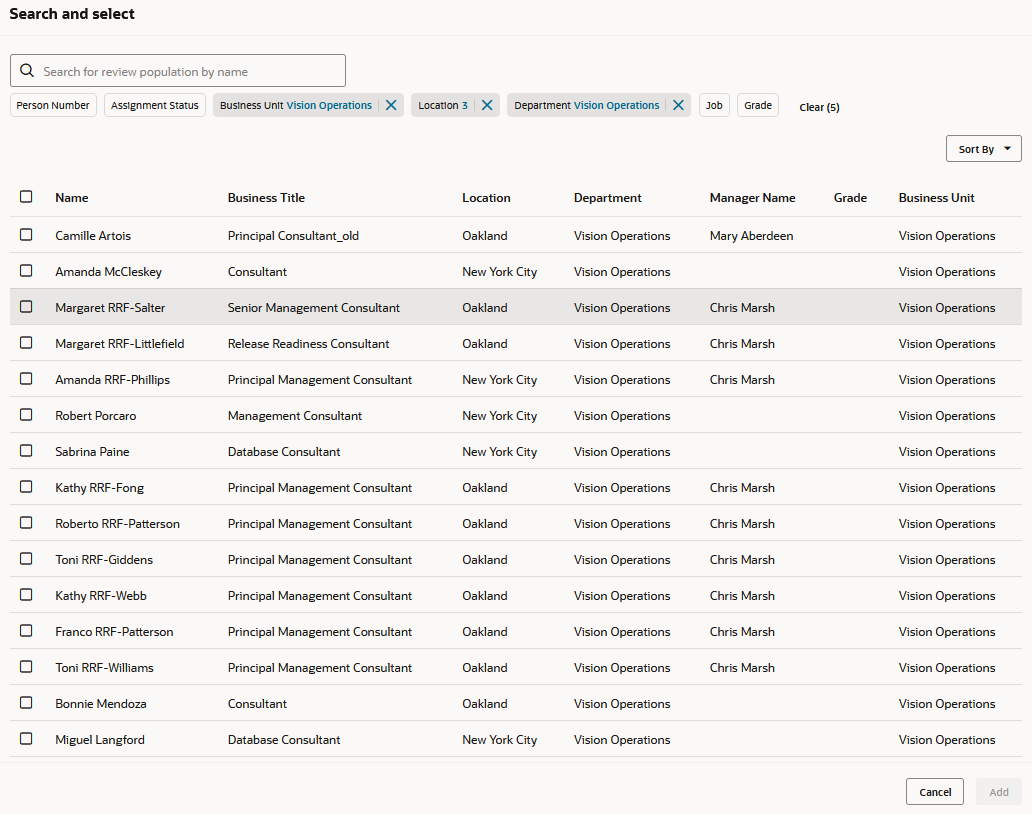Select the checkbox for Miguel Langford

(x=26, y=739)
